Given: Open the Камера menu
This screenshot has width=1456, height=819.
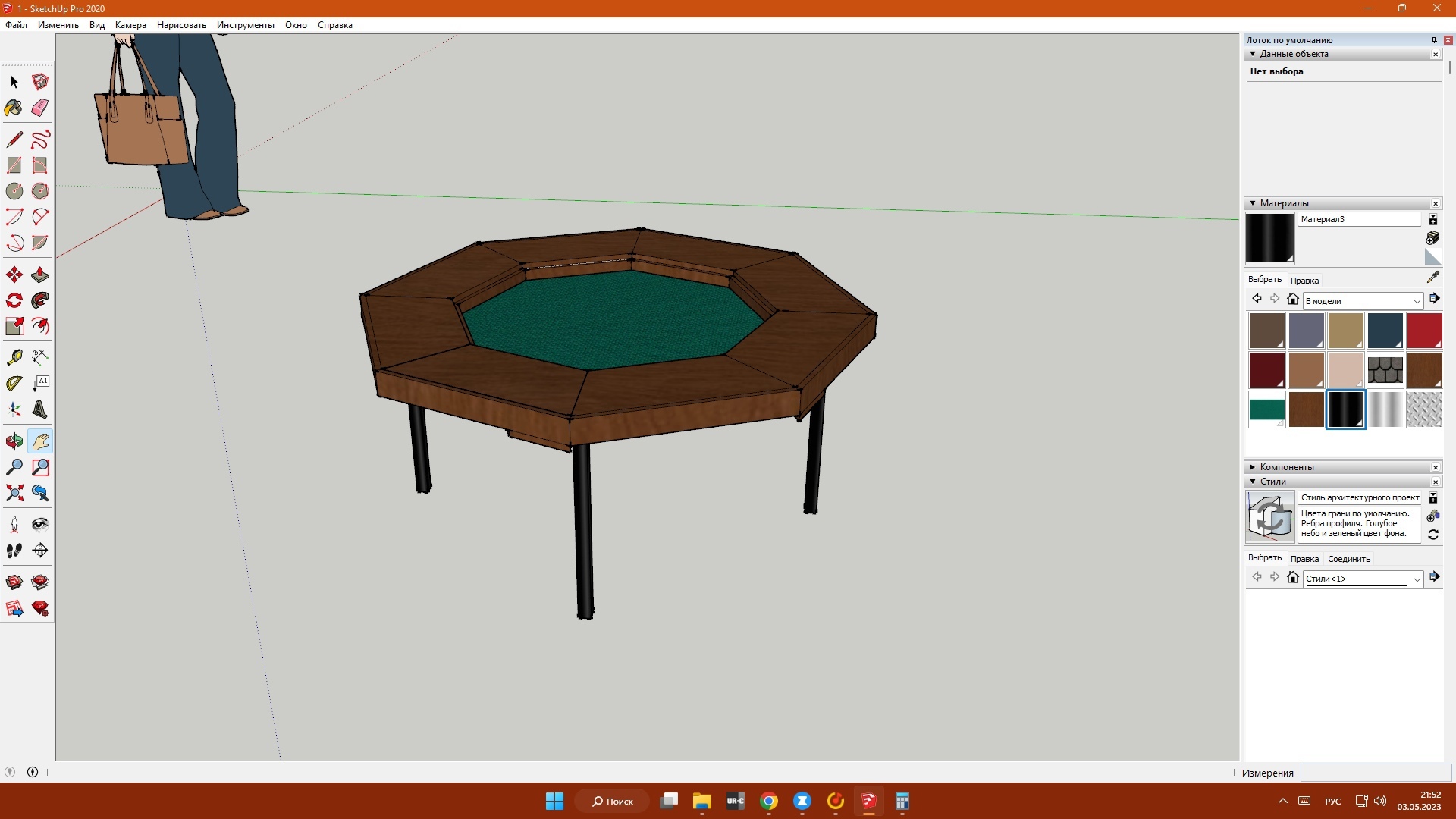Looking at the screenshot, I should pos(130,25).
